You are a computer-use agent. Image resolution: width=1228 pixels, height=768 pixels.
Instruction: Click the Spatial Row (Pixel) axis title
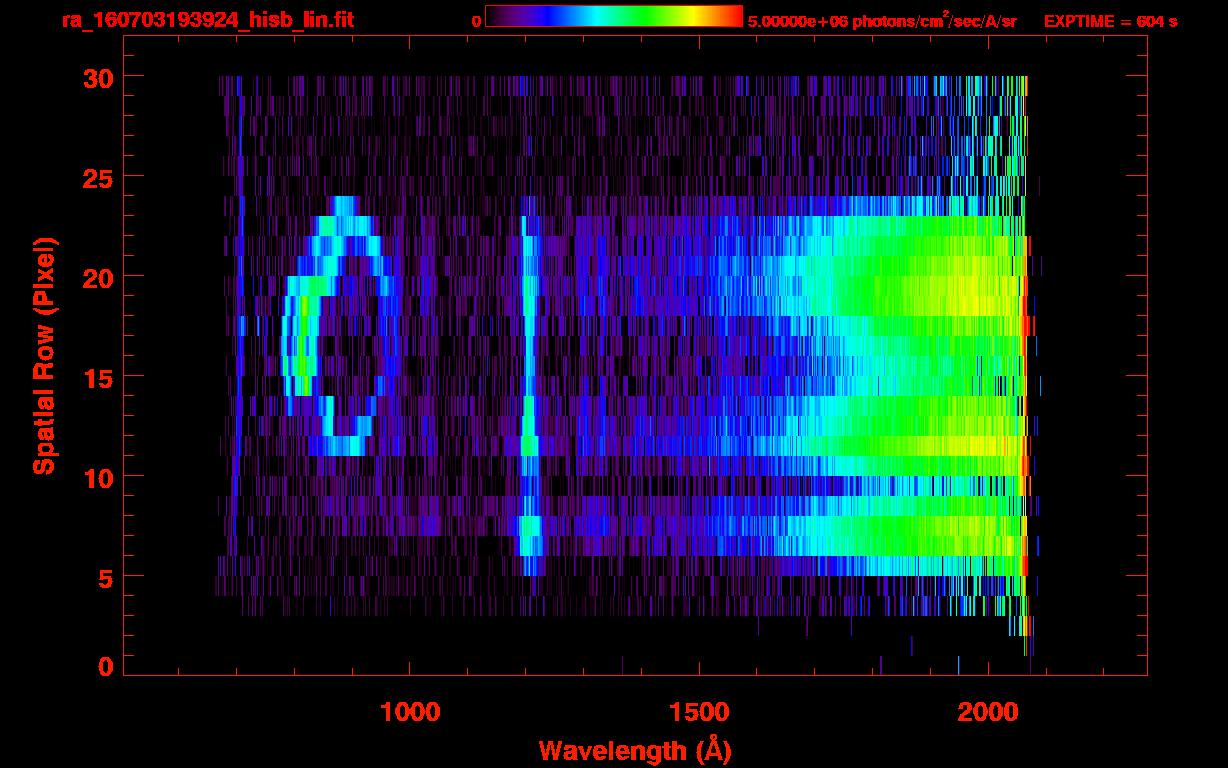(x=44, y=356)
